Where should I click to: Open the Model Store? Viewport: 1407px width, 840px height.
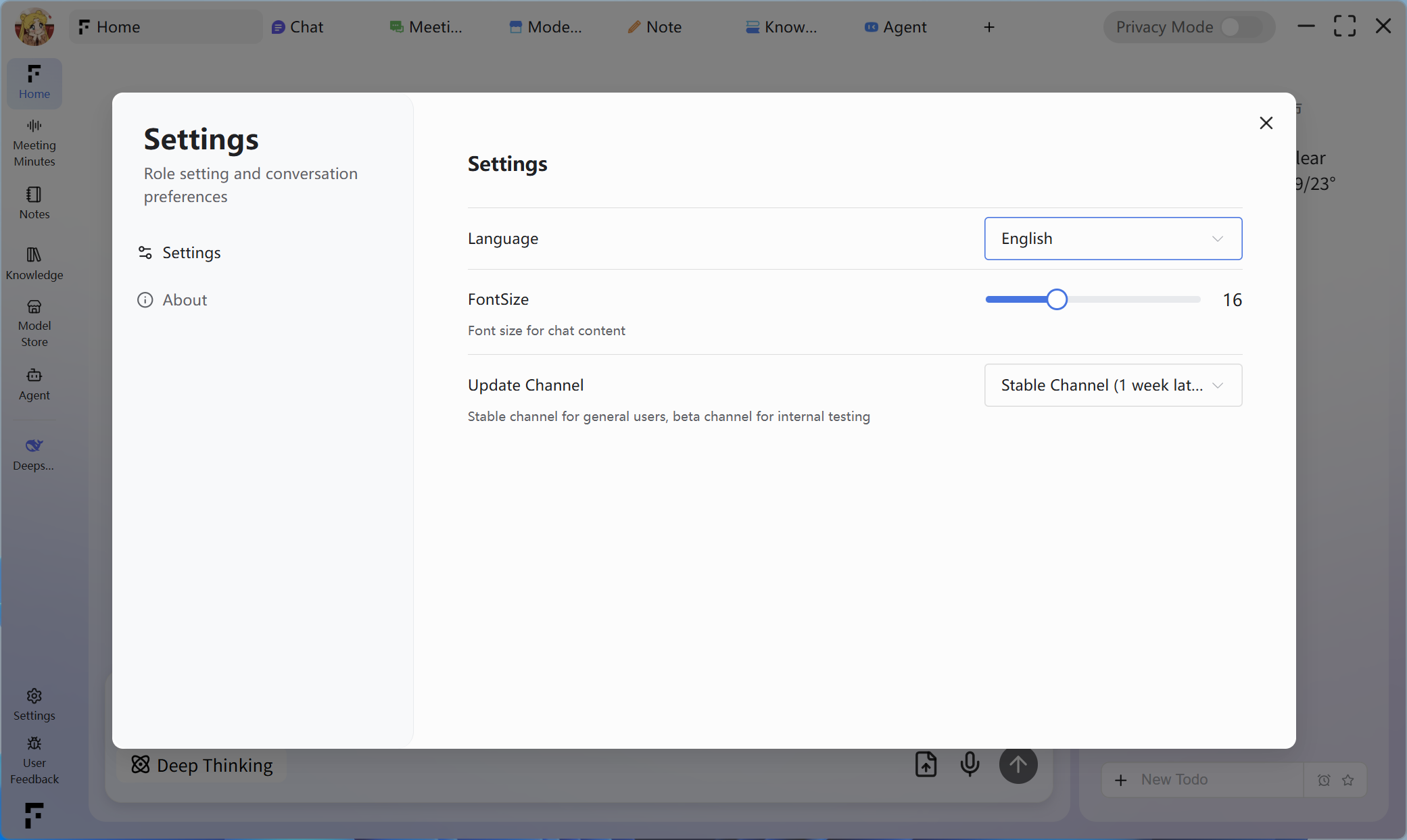(34, 322)
